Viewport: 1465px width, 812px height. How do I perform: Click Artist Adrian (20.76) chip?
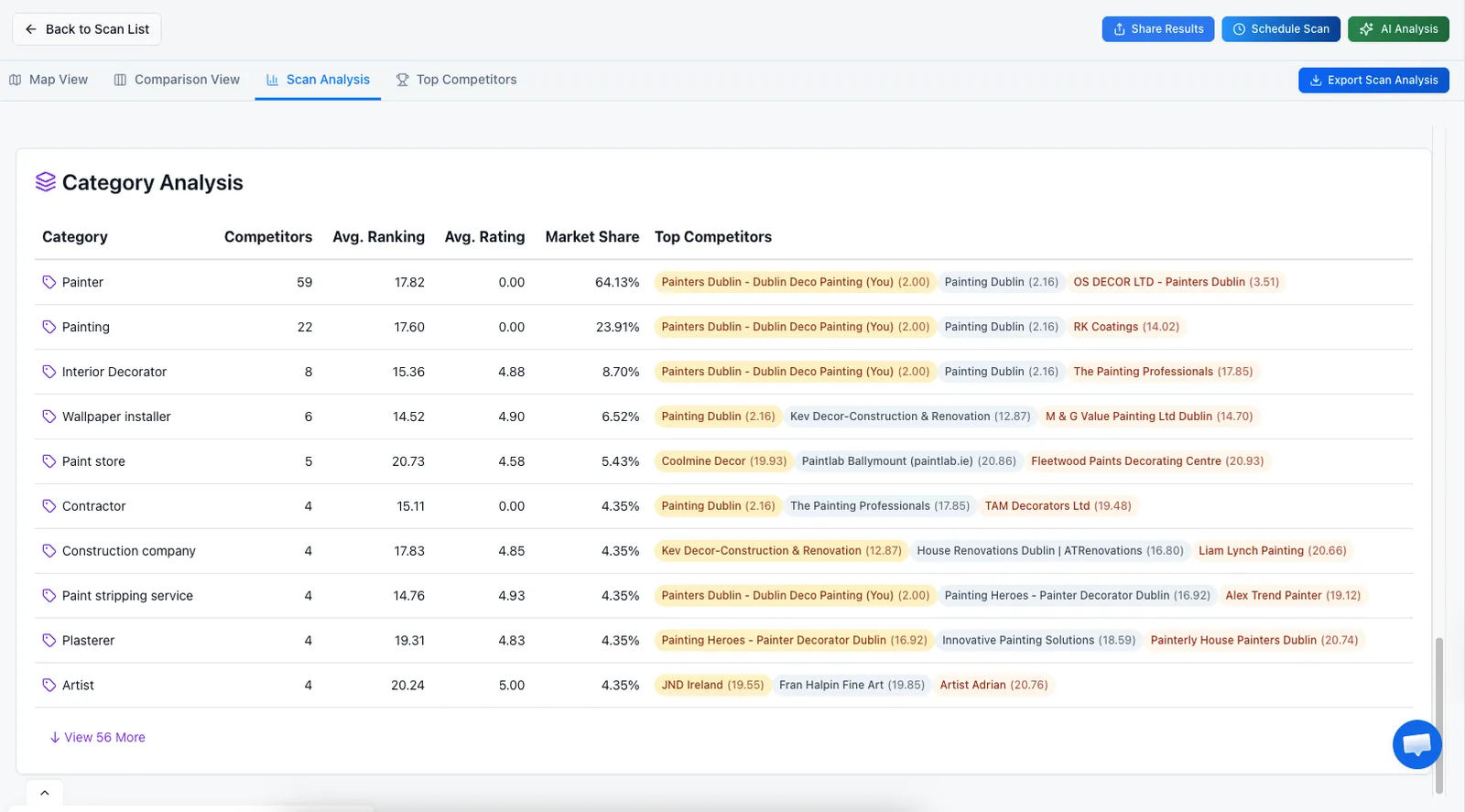click(993, 685)
